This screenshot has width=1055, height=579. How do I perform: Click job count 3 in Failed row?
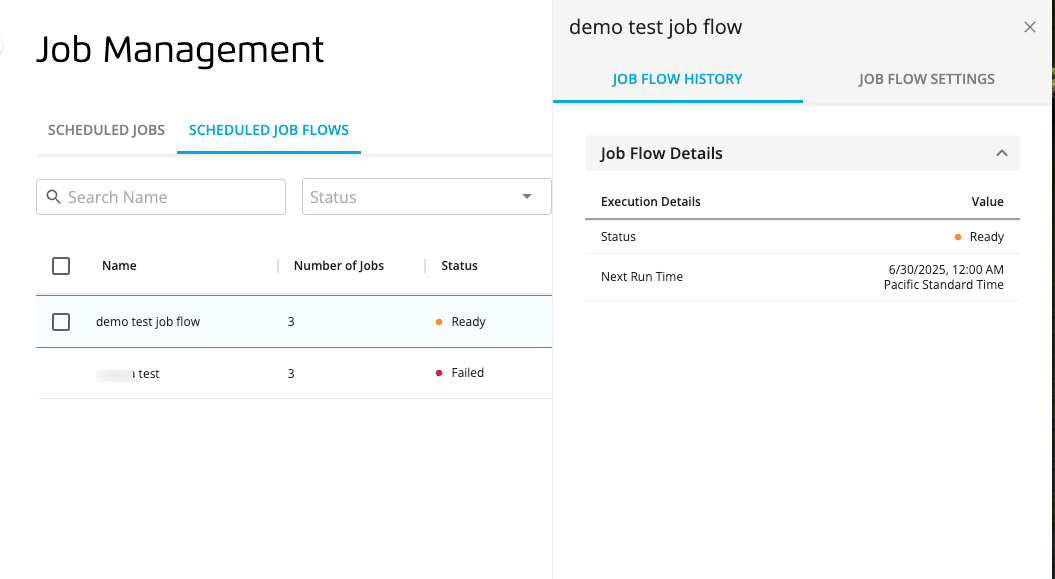[291, 373]
